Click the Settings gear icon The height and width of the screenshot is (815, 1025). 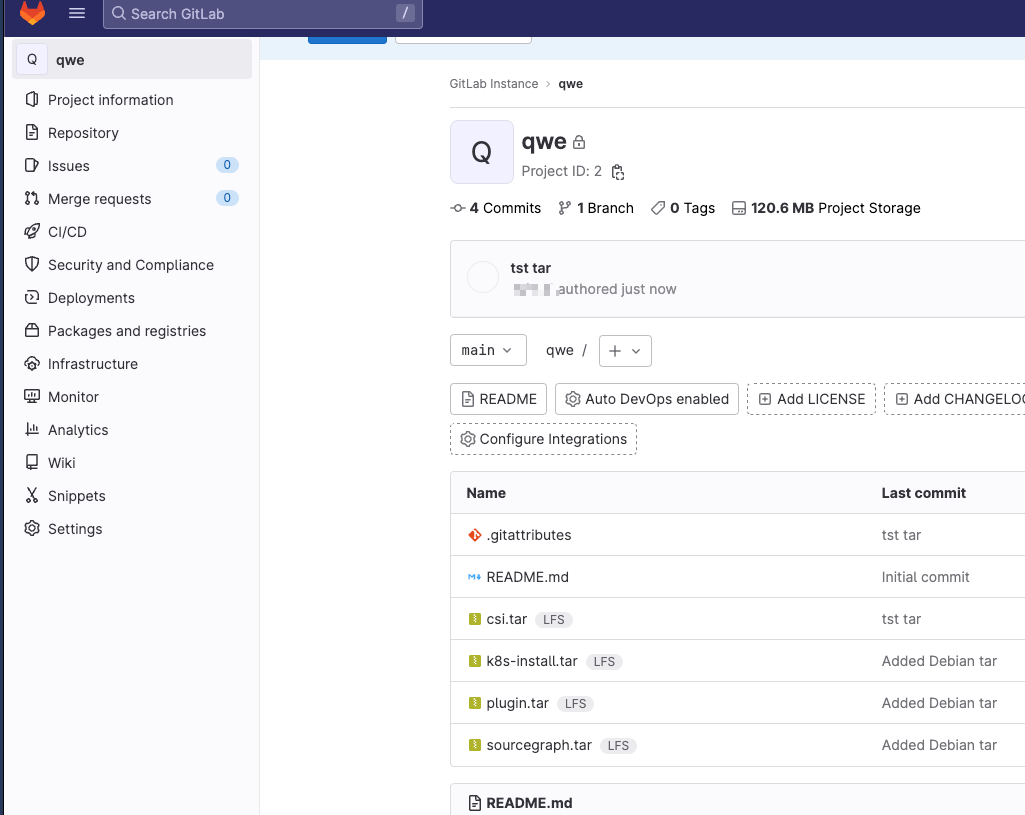(31, 528)
